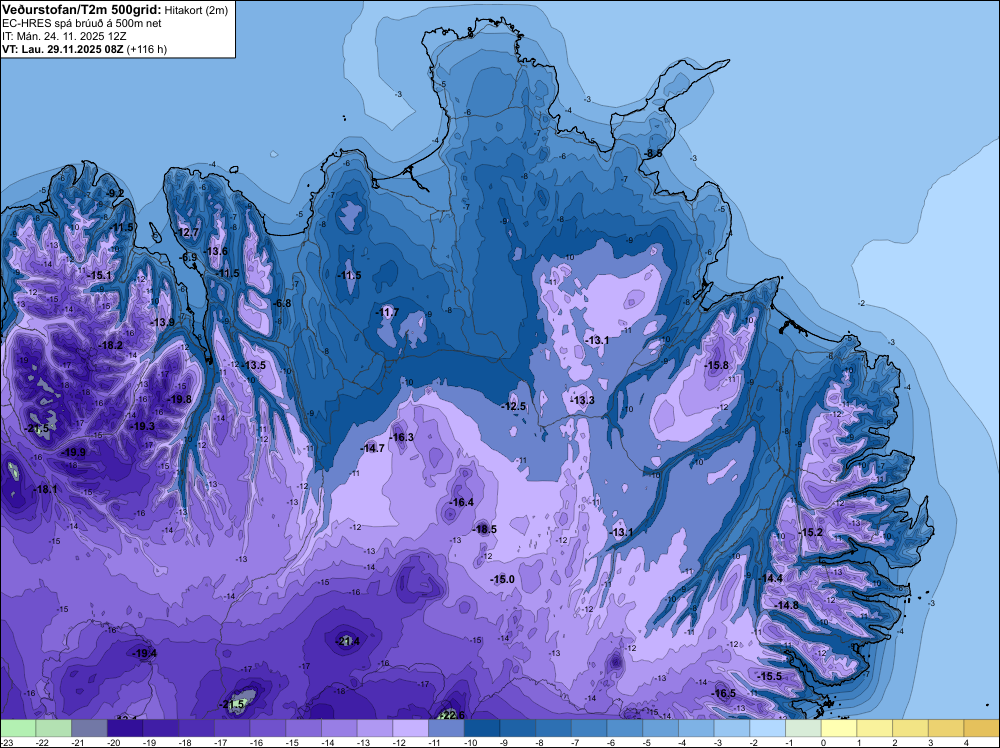The width and height of the screenshot is (1000, 748).
Task: Select the -12.7 temperature value
Action: [188, 232]
